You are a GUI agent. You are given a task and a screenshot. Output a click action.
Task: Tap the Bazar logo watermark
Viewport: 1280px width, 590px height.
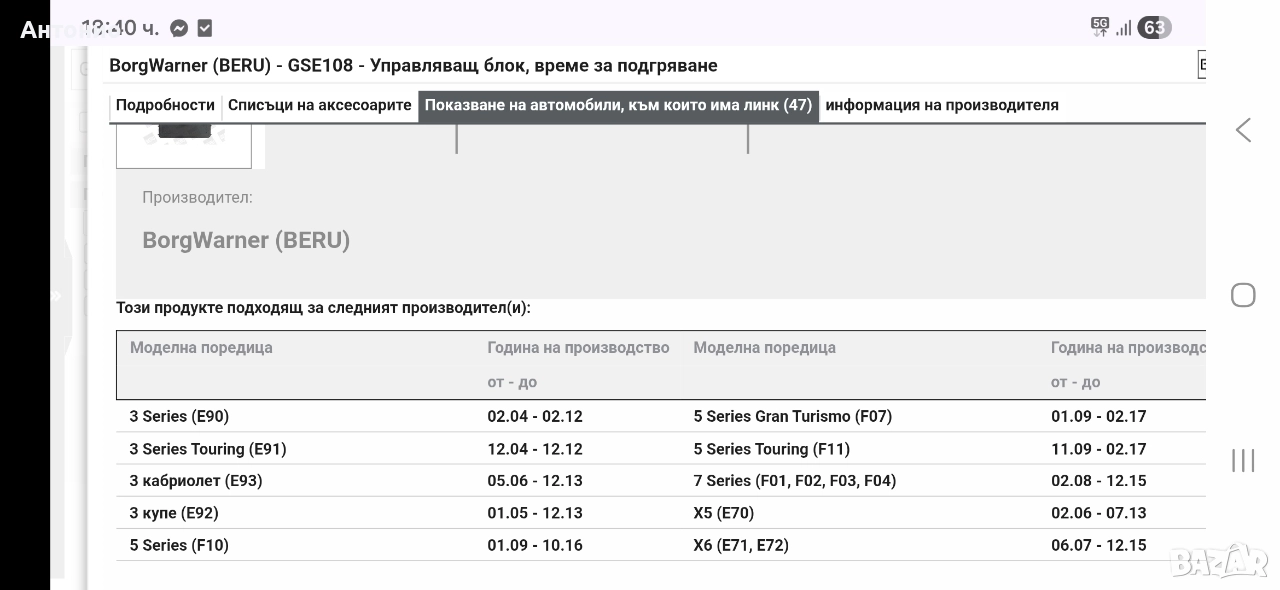pos(1218,561)
